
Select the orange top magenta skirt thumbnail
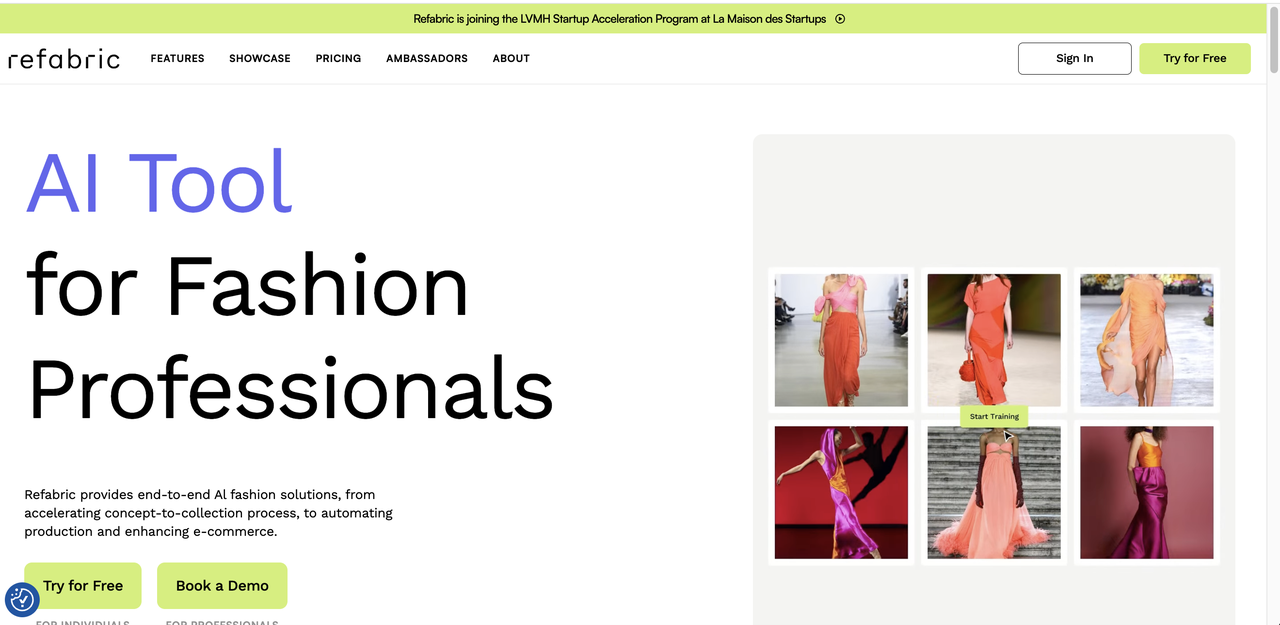pyautogui.click(x=1147, y=493)
